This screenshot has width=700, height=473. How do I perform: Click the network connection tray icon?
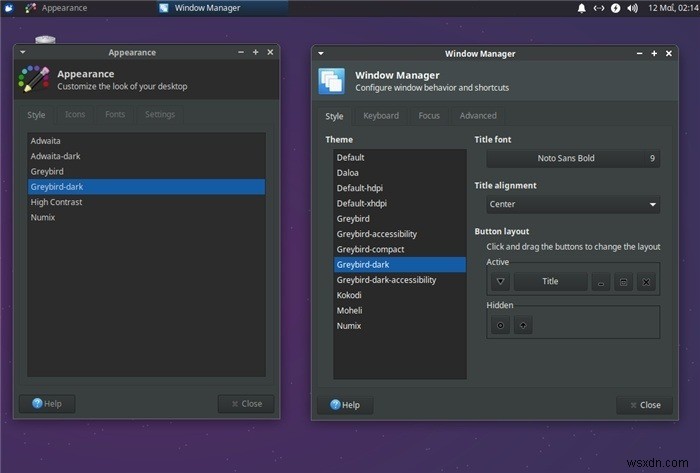point(599,8)
